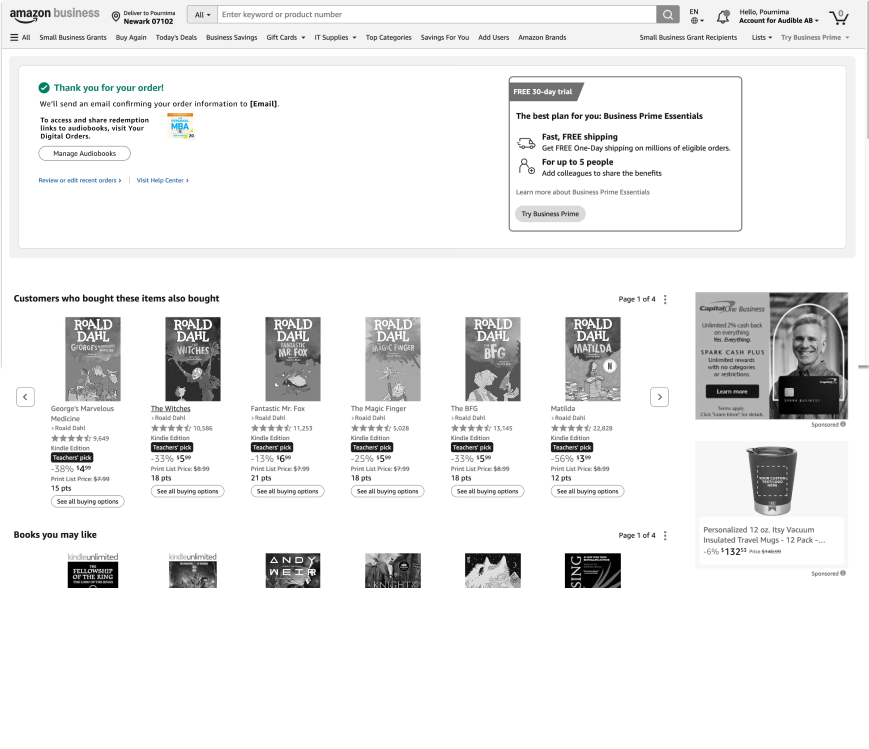Screen dimensions: 869x749
Task: Open Amazon Brands
Action: point(542,38)
